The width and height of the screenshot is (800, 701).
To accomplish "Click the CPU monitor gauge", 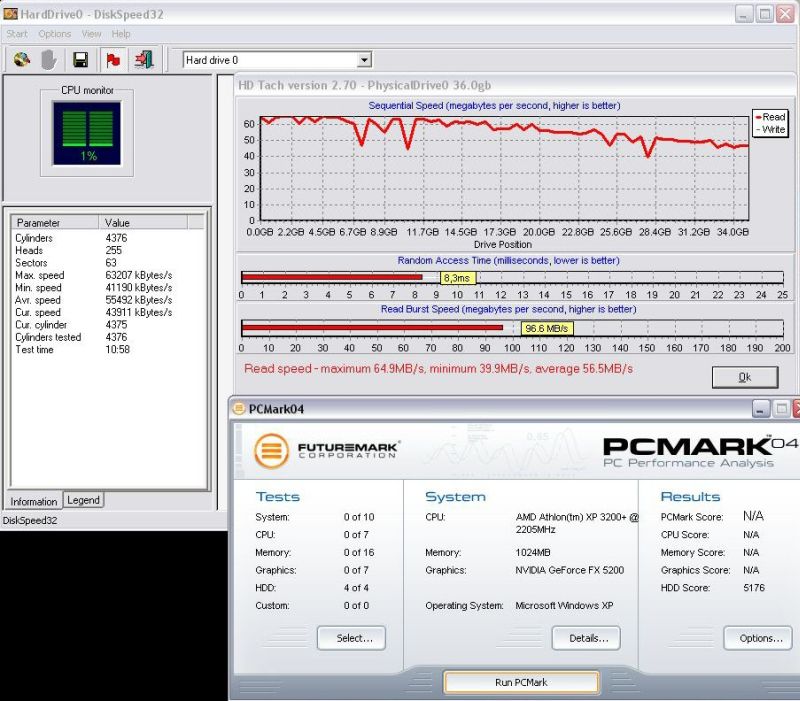I will [x=86, y=132].
